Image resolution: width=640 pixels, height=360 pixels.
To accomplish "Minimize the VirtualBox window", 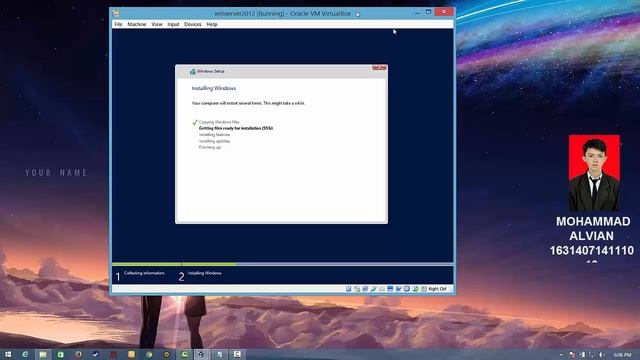I will tap(417, 13).
